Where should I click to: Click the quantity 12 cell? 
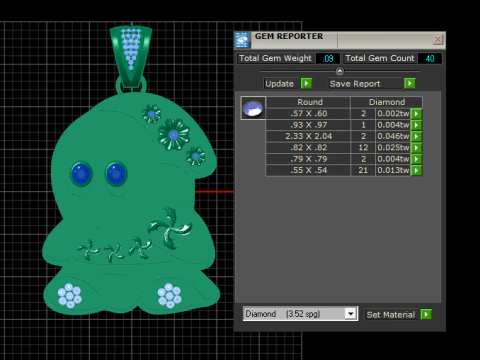tap(363, 148)
